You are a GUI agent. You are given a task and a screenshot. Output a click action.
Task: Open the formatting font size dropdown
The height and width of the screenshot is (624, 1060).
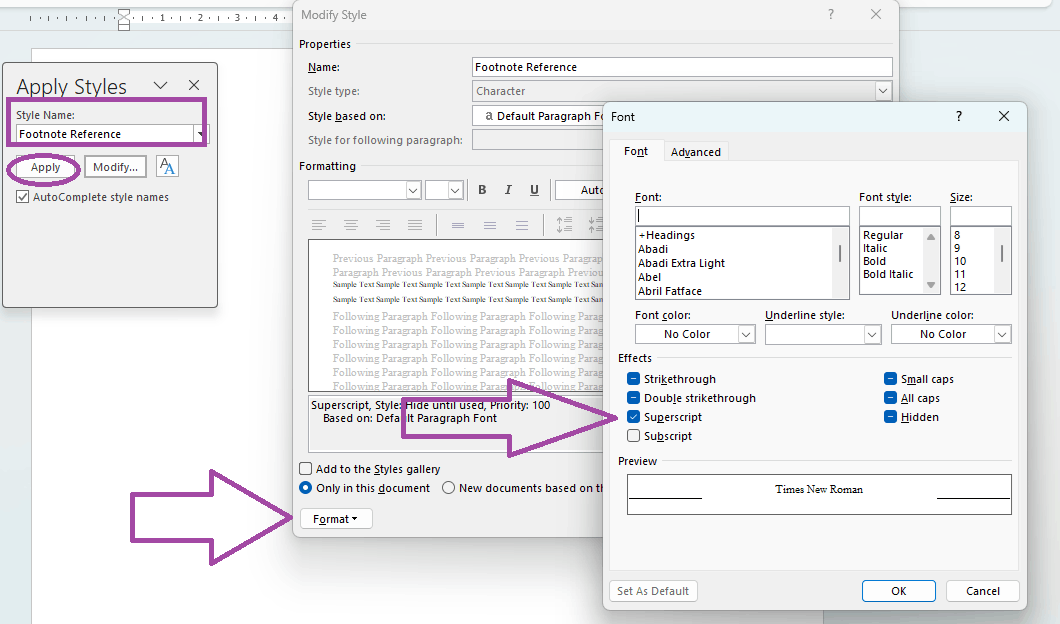click(x=455, y=191)
